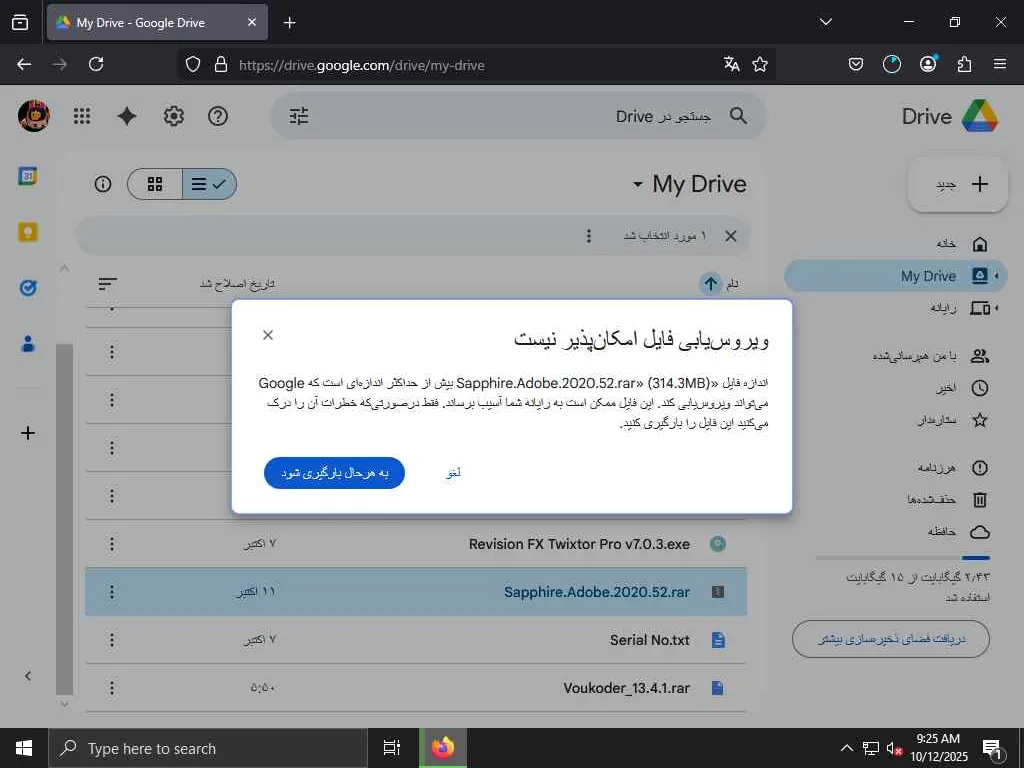Open more options for Twixtor Pro row

click(x=112, y=544)
